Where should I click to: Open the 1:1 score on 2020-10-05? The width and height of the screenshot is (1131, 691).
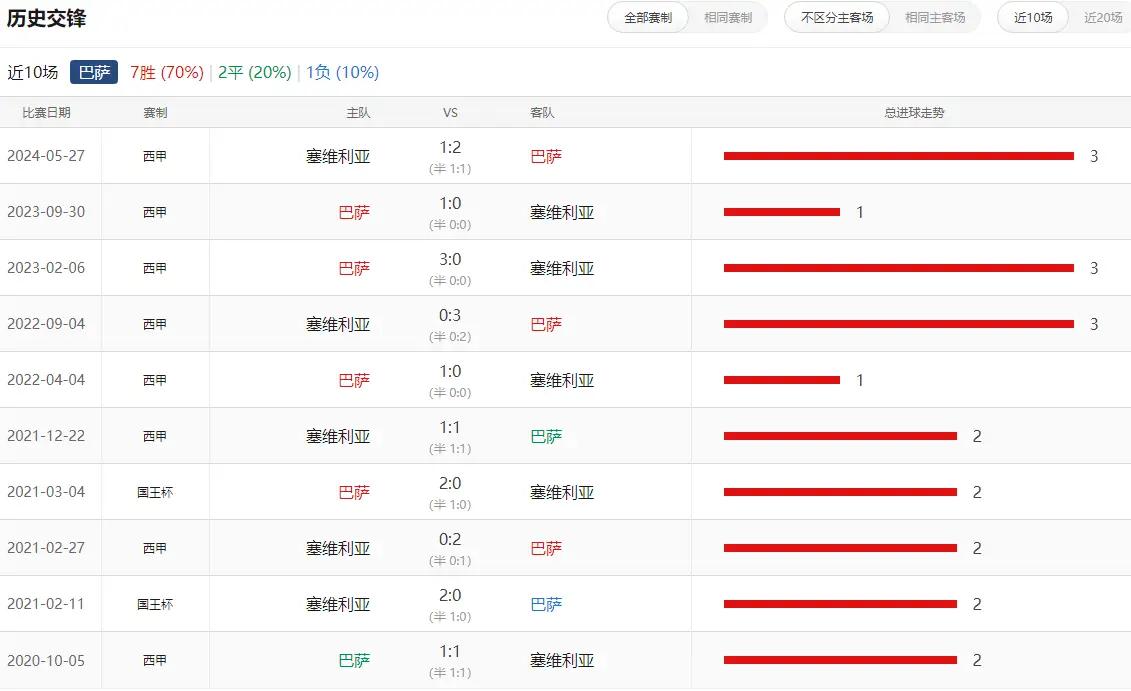pos(450,652)
